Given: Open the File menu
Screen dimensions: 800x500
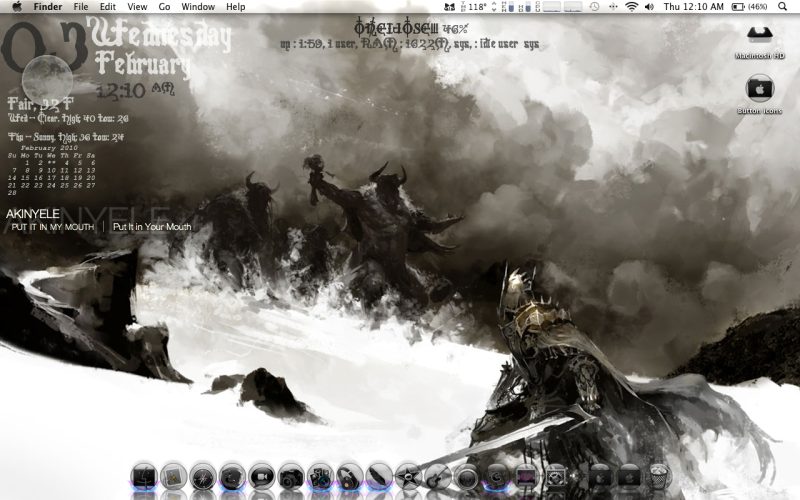Looking at the screenshot, I should [x=81, y=7].
